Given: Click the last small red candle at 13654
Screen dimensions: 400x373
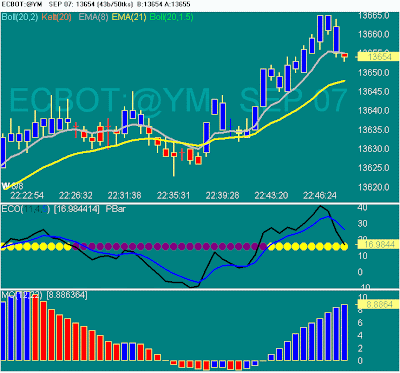Looking at the screenshot, I should [x=345, y=56].
